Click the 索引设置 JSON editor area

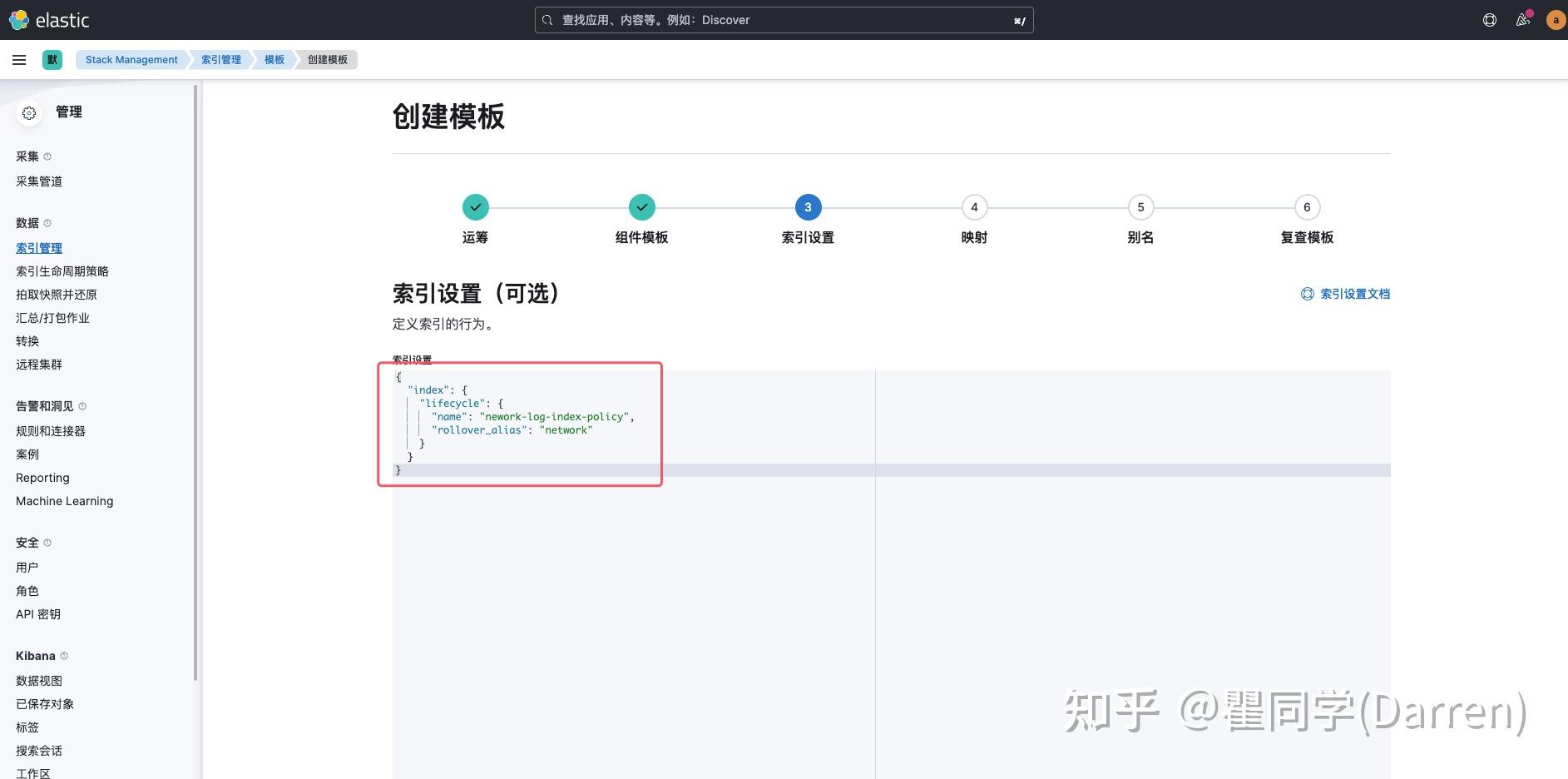point(520,424)
